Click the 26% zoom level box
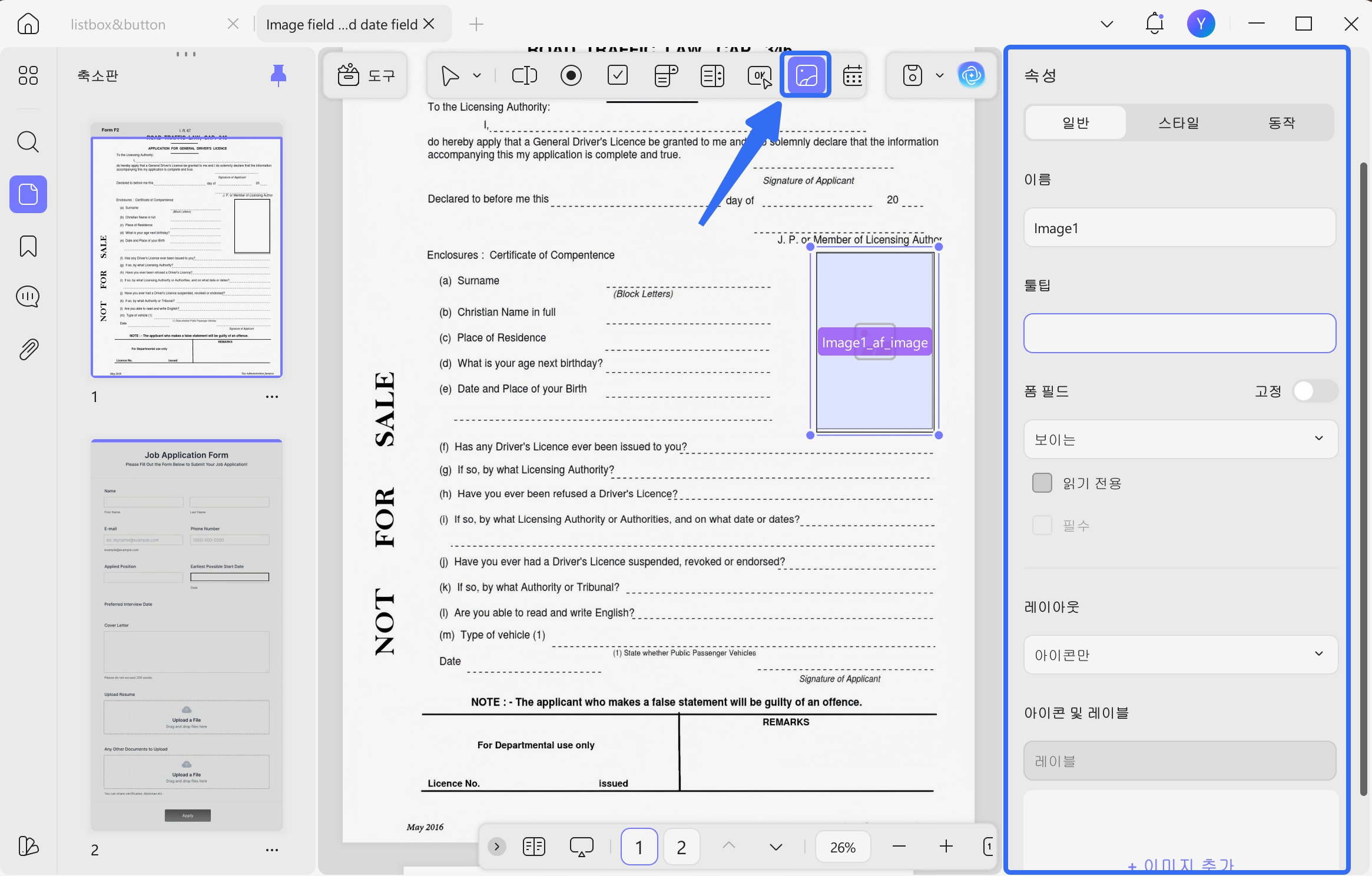The width and height of the screenshot is (1372, 876). (x=843, y=847)
